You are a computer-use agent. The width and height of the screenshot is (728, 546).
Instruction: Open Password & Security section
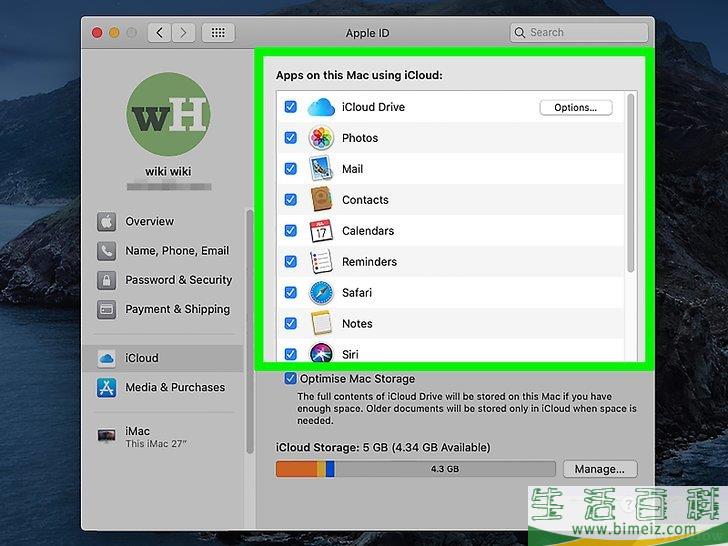pyautogui.click(x=163, y=280)
